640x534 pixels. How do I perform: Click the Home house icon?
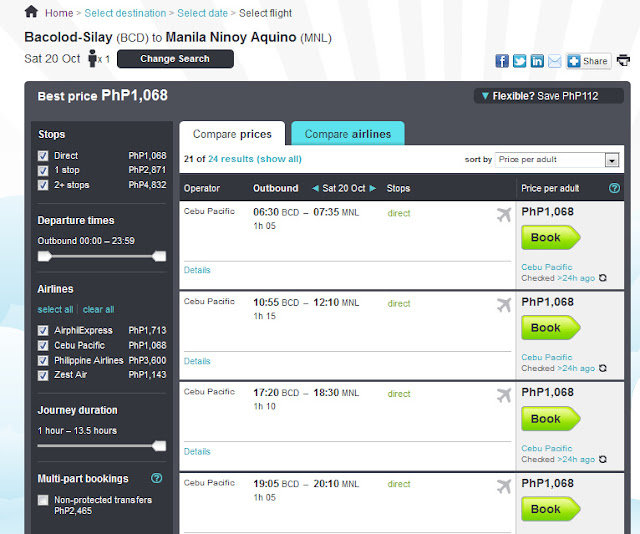click(31, 12)
